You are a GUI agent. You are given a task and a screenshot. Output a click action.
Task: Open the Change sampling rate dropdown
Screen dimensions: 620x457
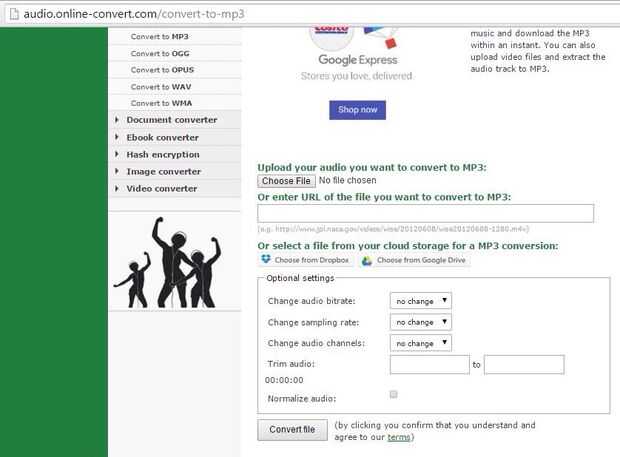(421, 322)
